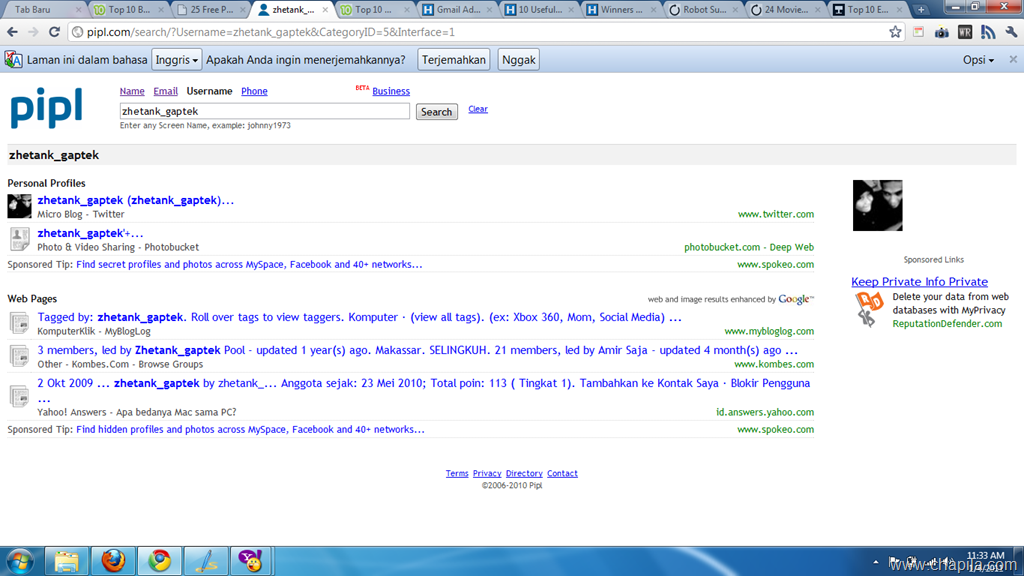Open the large profile photo thumbnail

[877, 205]
